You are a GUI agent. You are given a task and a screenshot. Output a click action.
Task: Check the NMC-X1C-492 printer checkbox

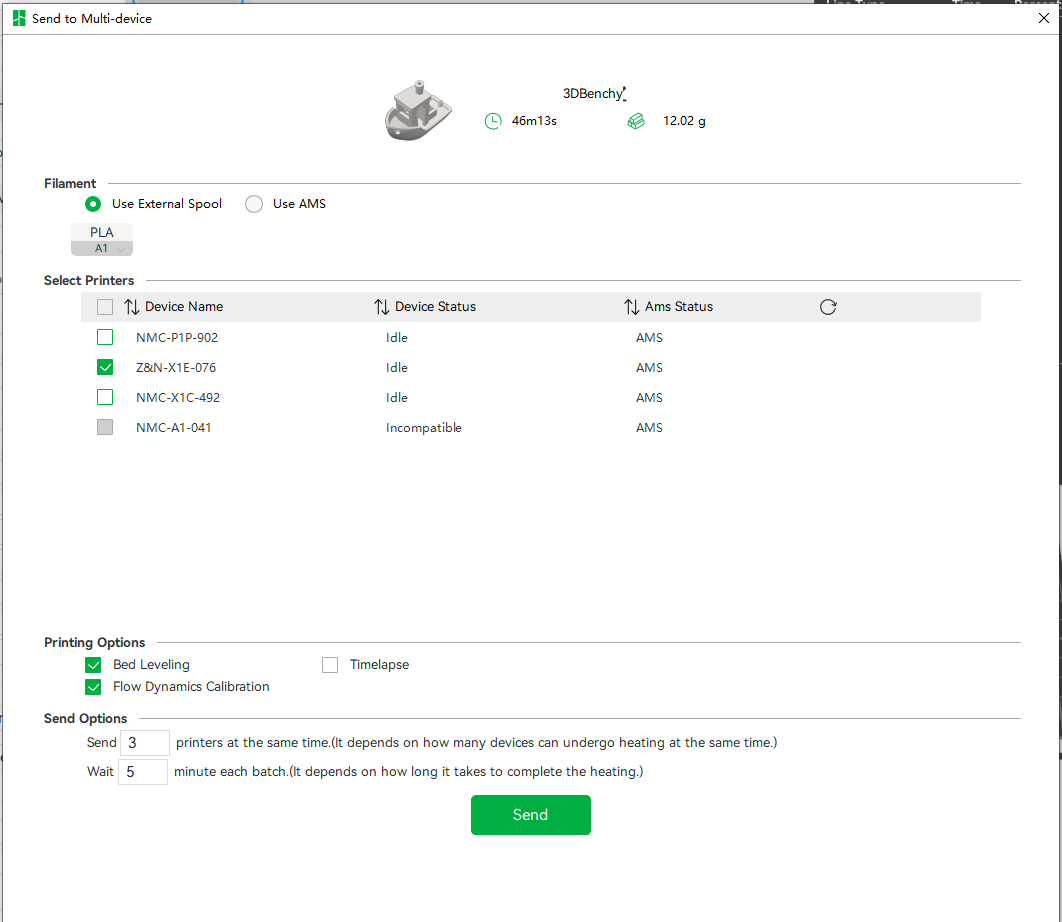coord(105,397)
